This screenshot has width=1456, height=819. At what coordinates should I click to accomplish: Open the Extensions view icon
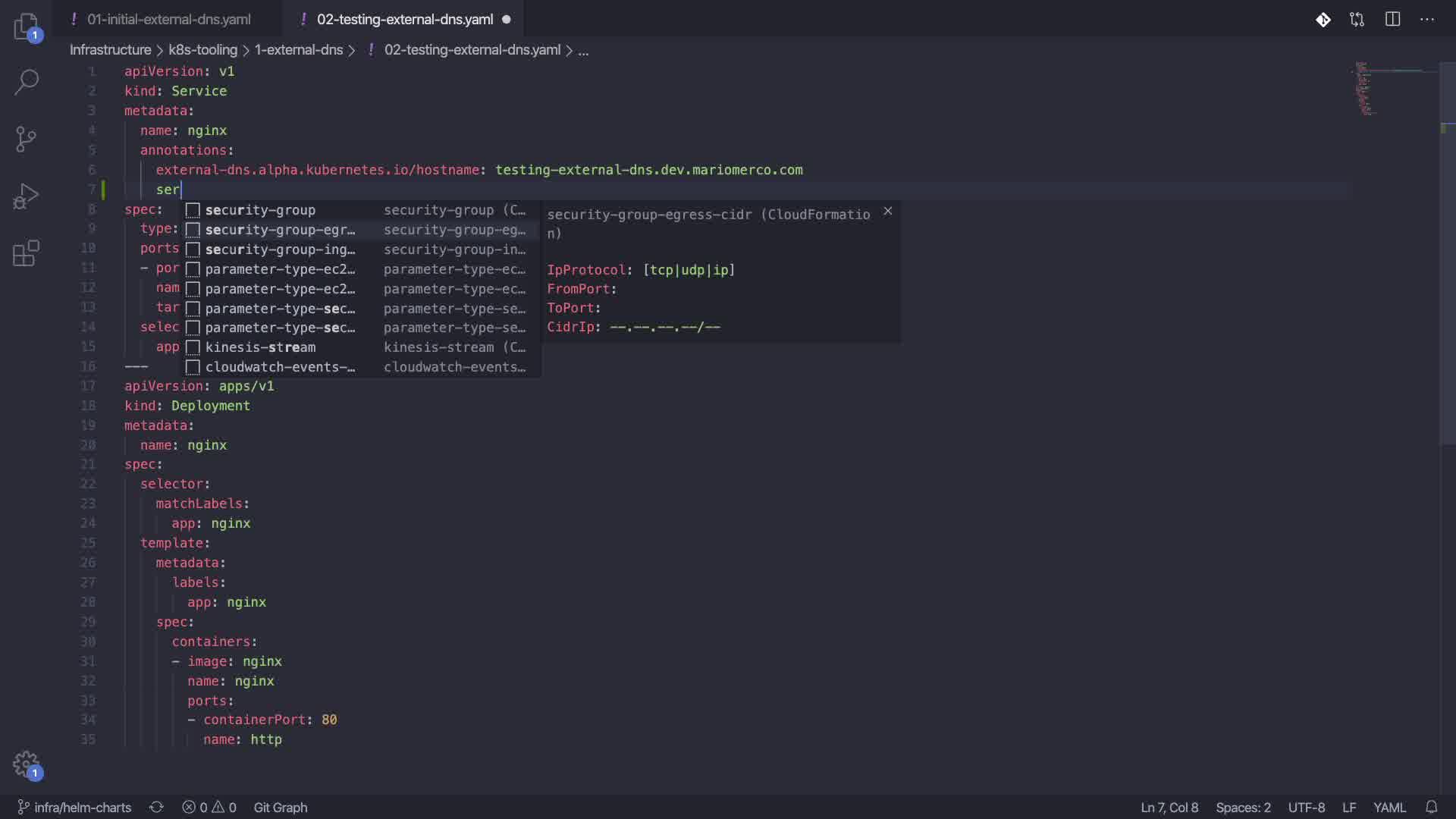[x=26, y=253]
